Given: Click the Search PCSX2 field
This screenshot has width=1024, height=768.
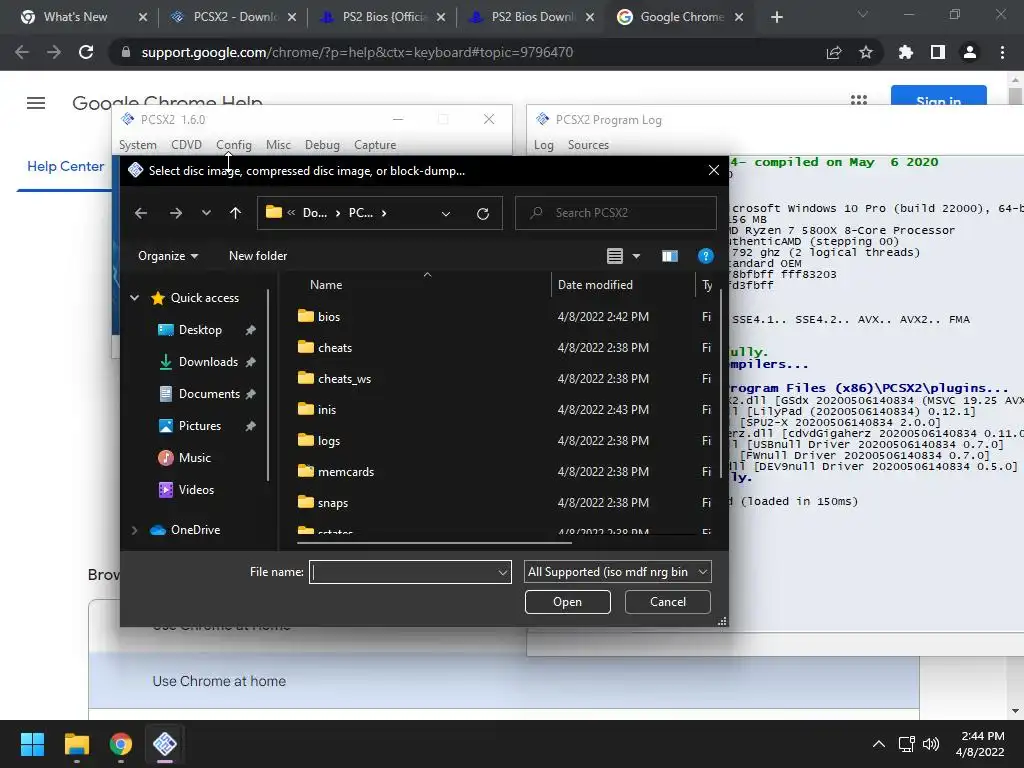Looking at the screenshot, I should click(616, 213).
